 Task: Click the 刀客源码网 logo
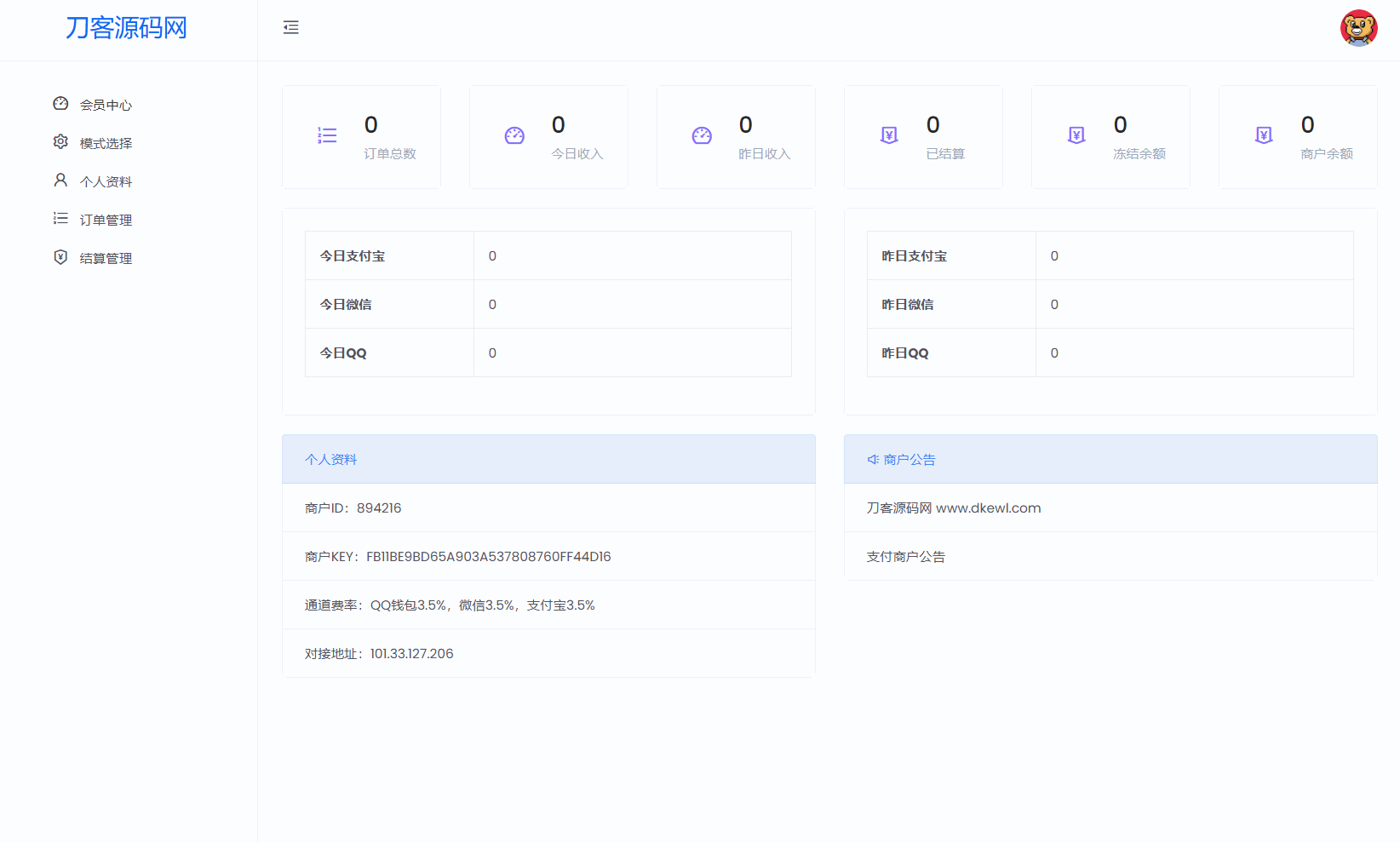(x=126, y=28)
